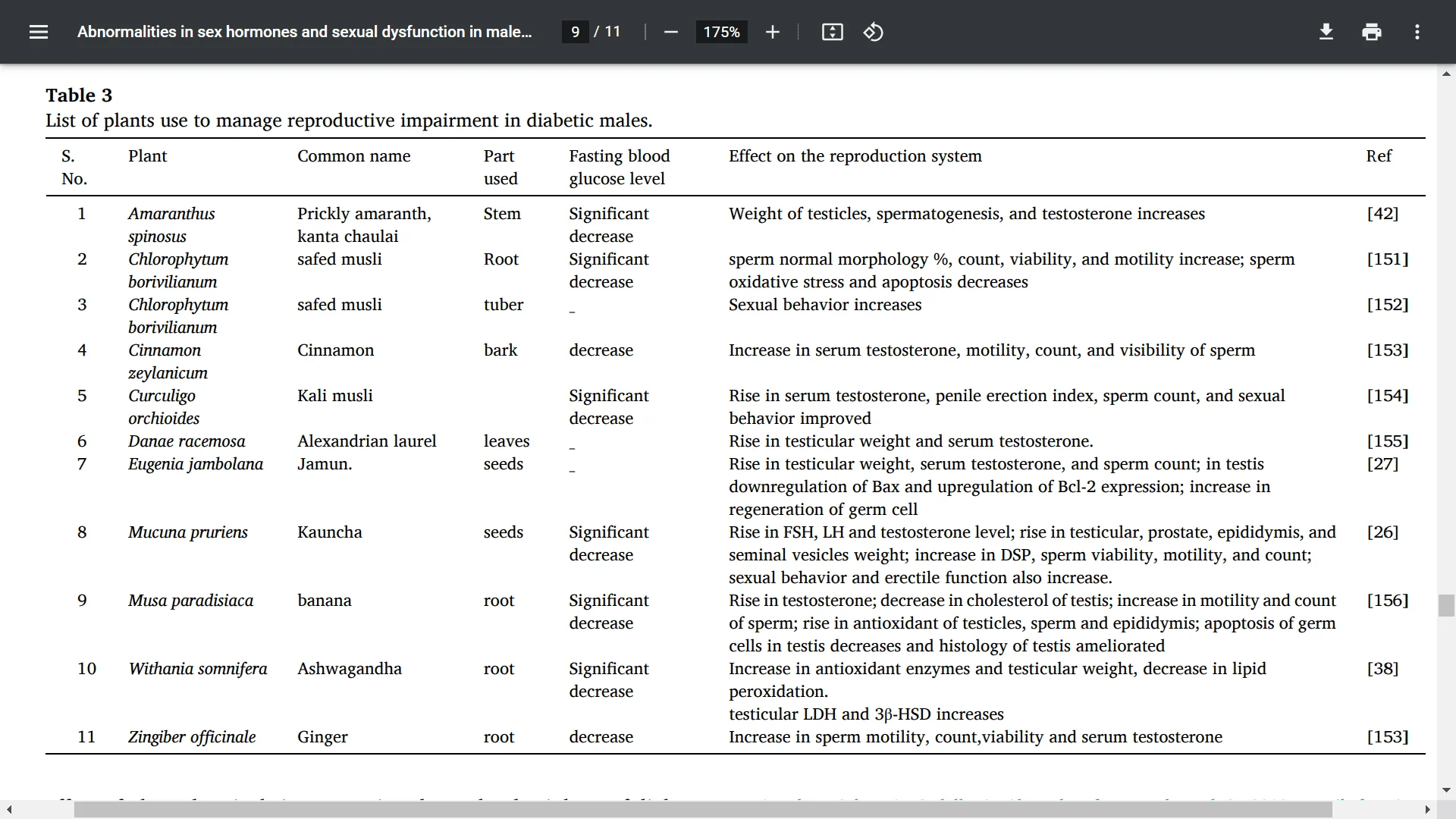Click 'Ashwagandha' common name
This screenshot has width=1456, height=819.
(x=350, y=669)
